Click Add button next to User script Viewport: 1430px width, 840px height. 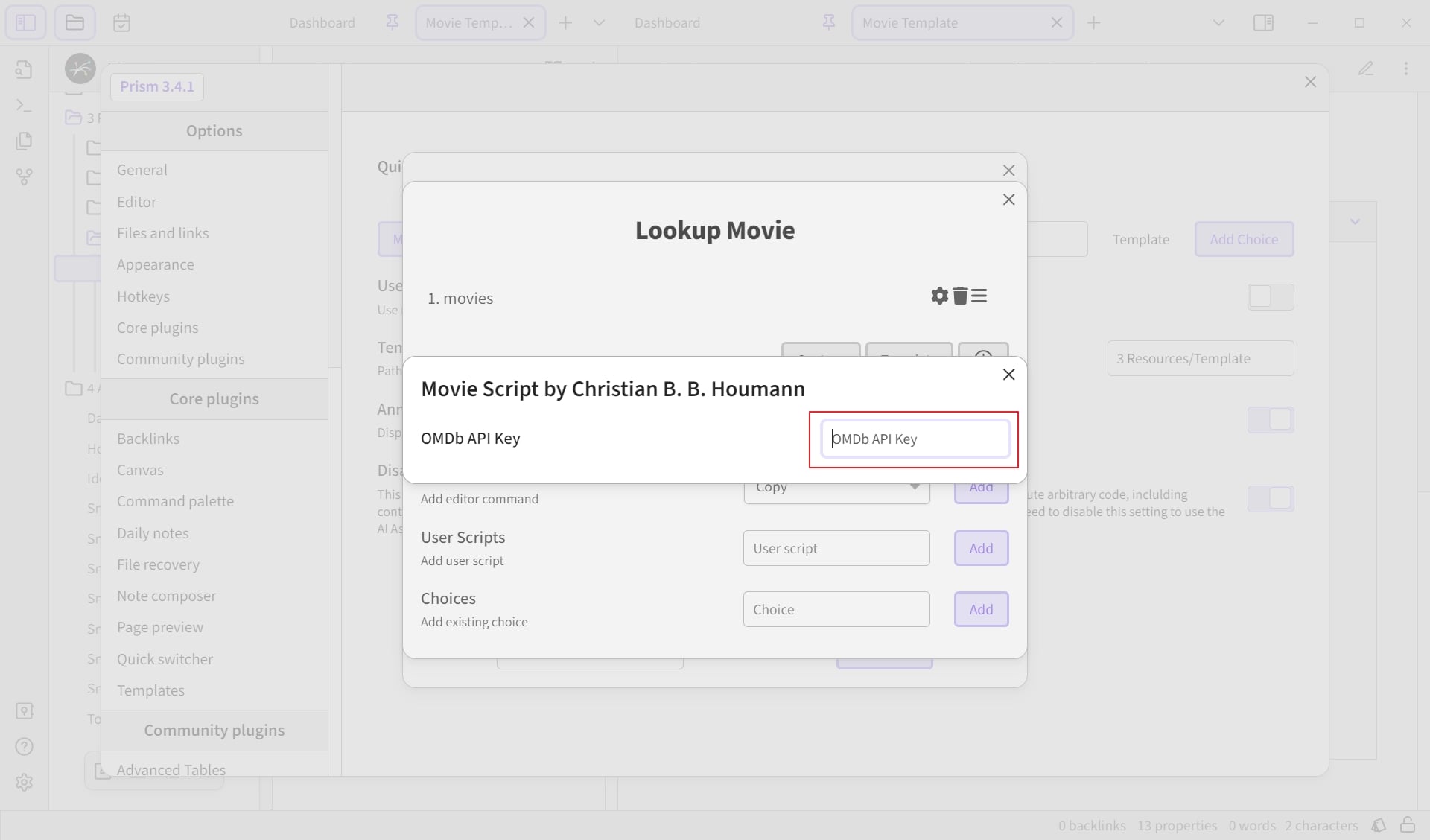981,548
